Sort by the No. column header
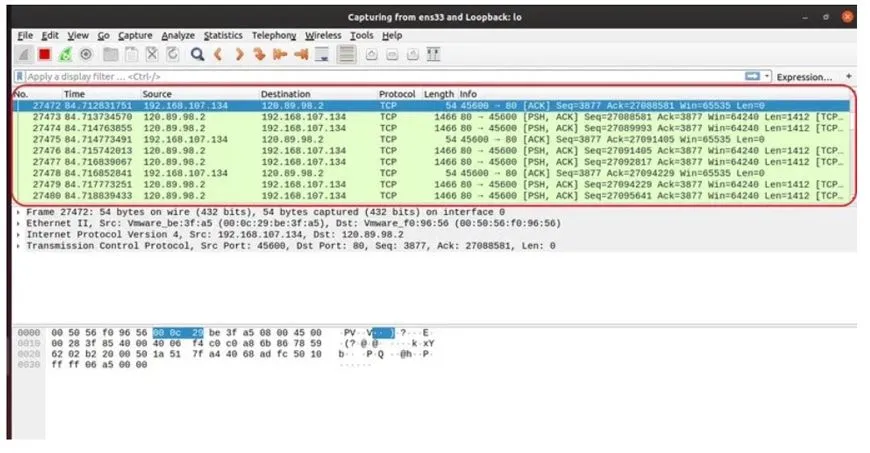Screen dimensions: 870x453 click(37, 94)
